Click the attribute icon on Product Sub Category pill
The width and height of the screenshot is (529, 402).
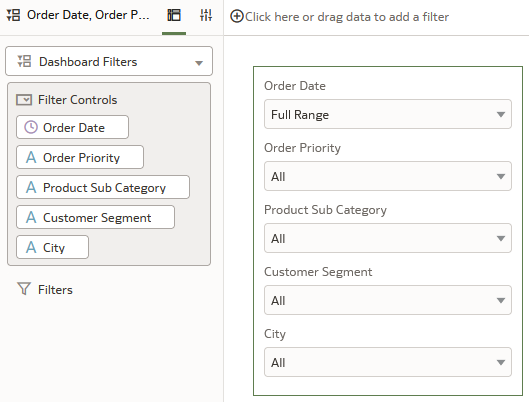coord(31,188)
